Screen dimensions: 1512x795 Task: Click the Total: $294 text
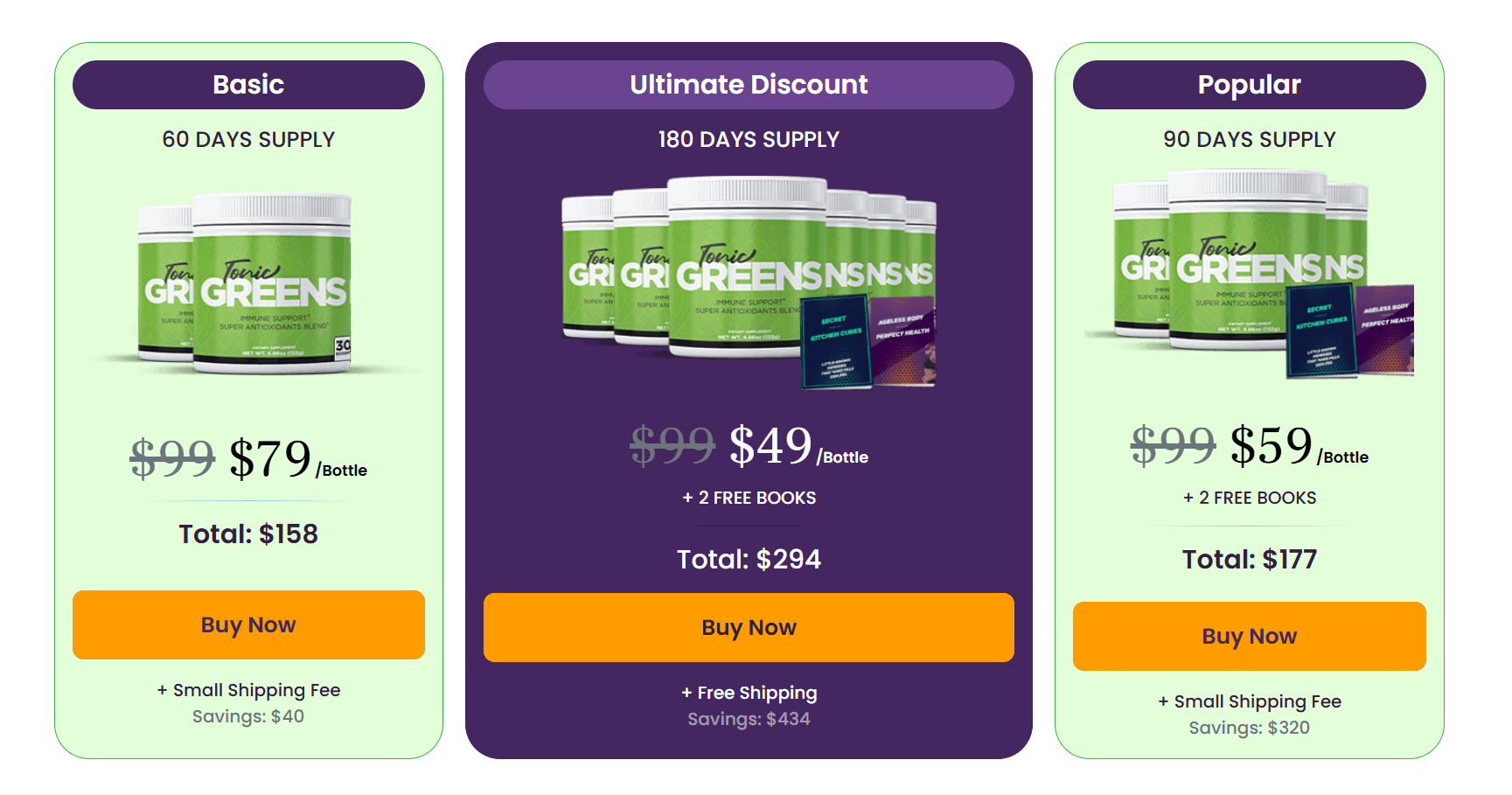749,559
